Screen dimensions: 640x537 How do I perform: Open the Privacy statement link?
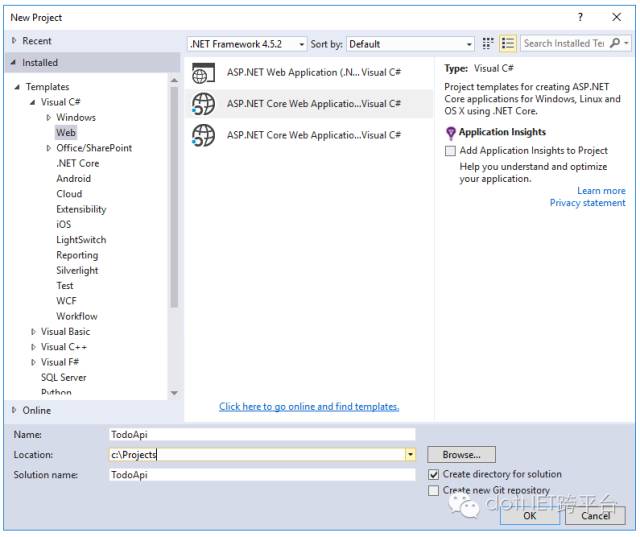tap(587, 203)
